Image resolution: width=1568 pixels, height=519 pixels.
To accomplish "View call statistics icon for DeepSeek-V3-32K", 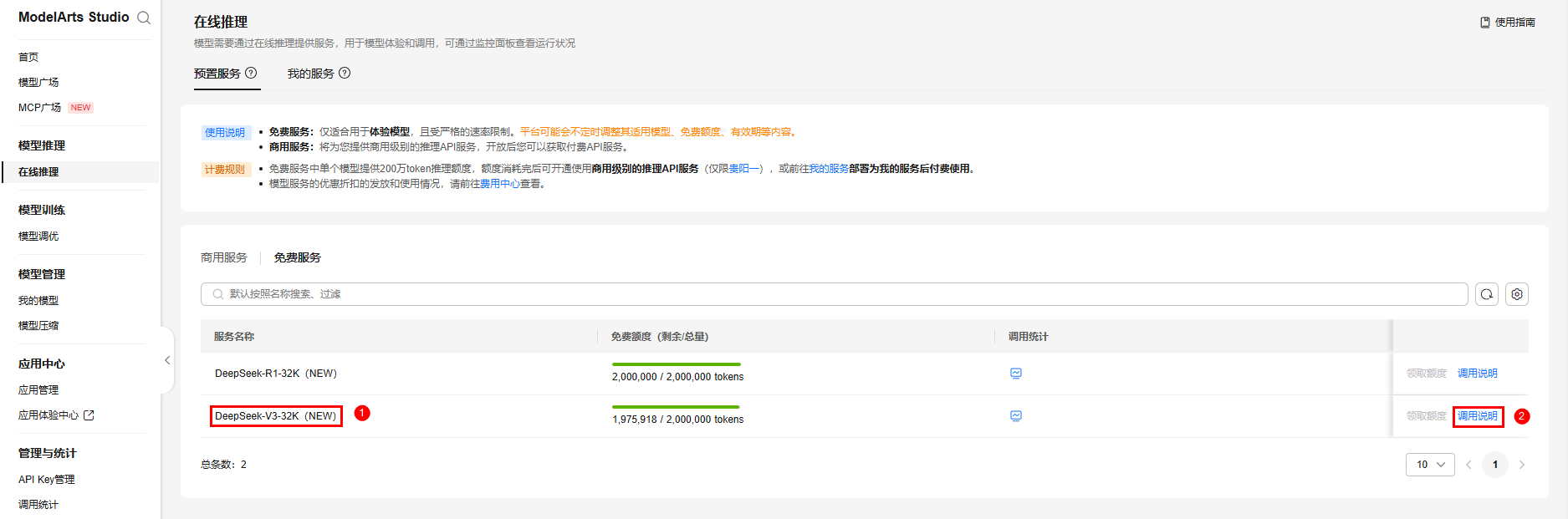I will point(1016,416).
